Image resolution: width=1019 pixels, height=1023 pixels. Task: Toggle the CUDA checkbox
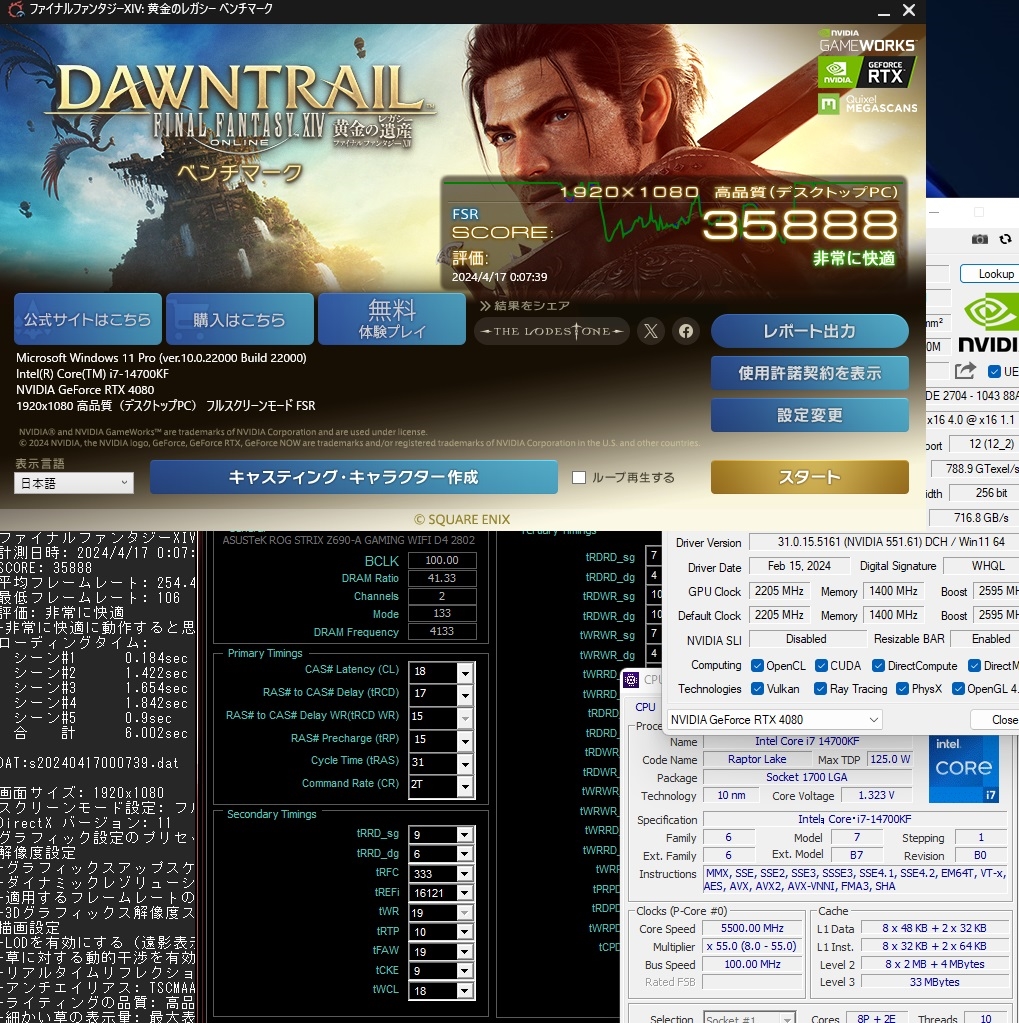click(x=821, y=665)
